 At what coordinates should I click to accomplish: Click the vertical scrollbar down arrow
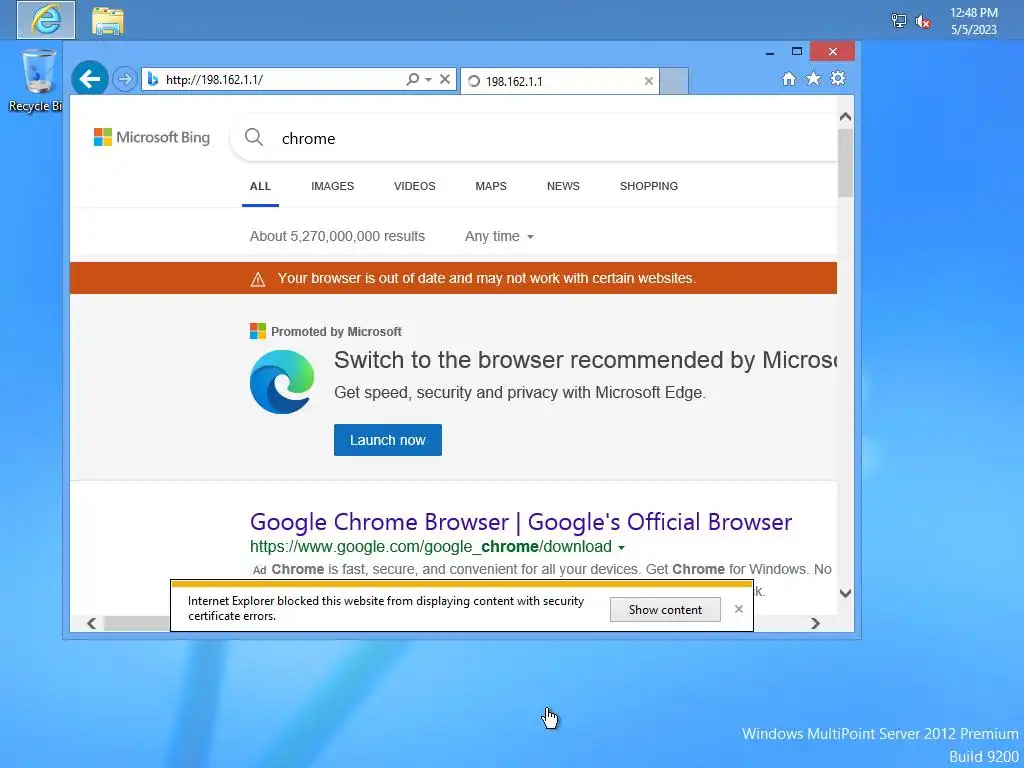[845, 594]
